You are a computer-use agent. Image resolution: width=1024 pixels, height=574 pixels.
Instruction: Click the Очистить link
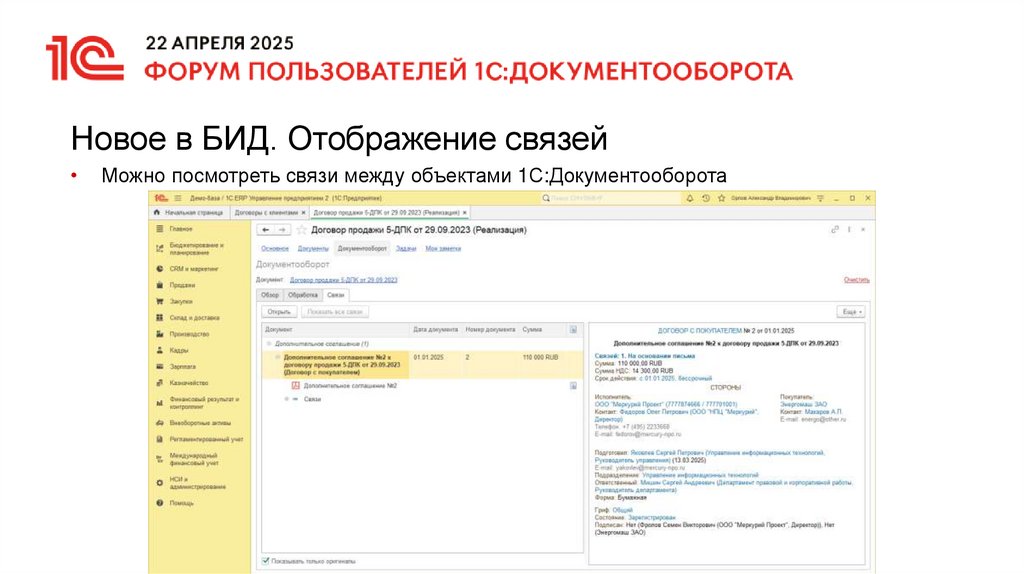coord(856,280)
